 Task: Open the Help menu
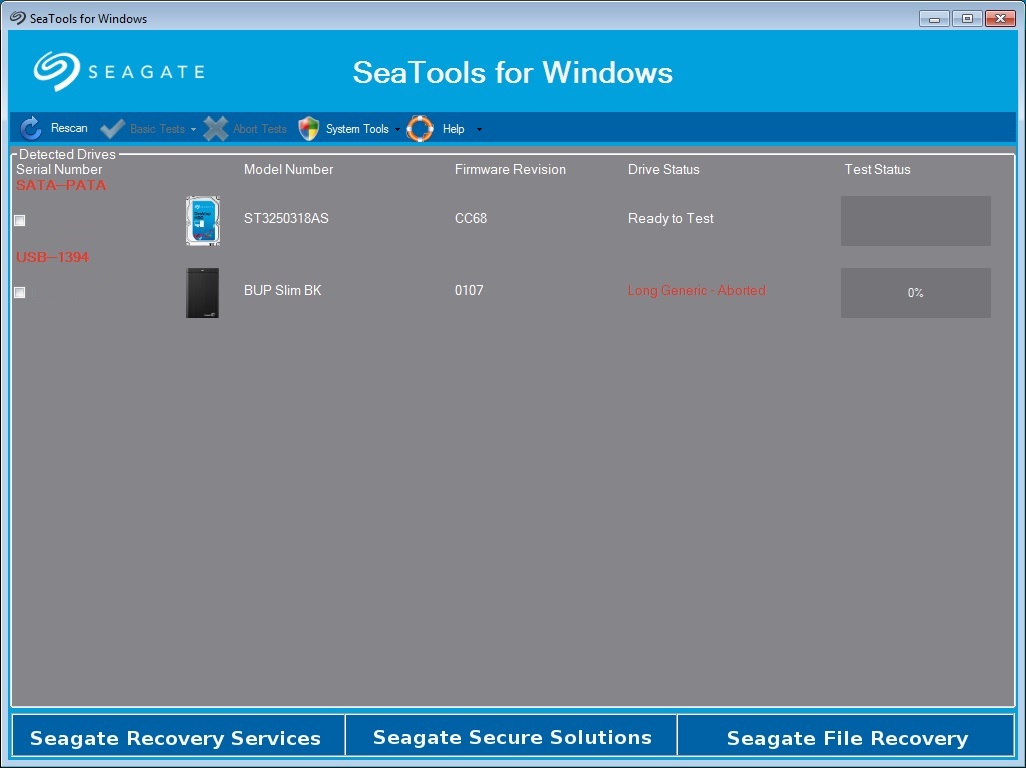445,128
